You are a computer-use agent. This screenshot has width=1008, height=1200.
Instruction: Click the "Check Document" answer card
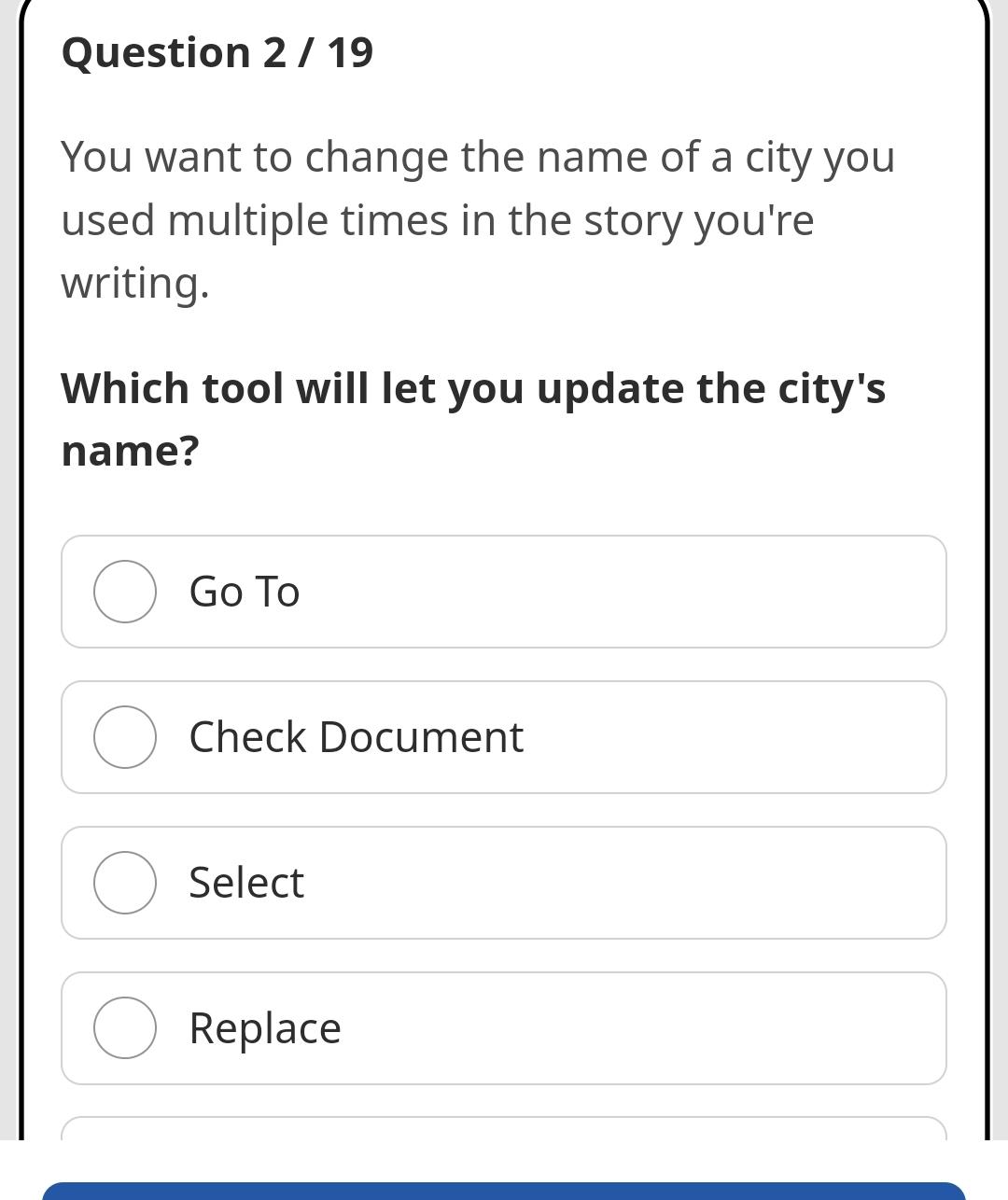504,737
